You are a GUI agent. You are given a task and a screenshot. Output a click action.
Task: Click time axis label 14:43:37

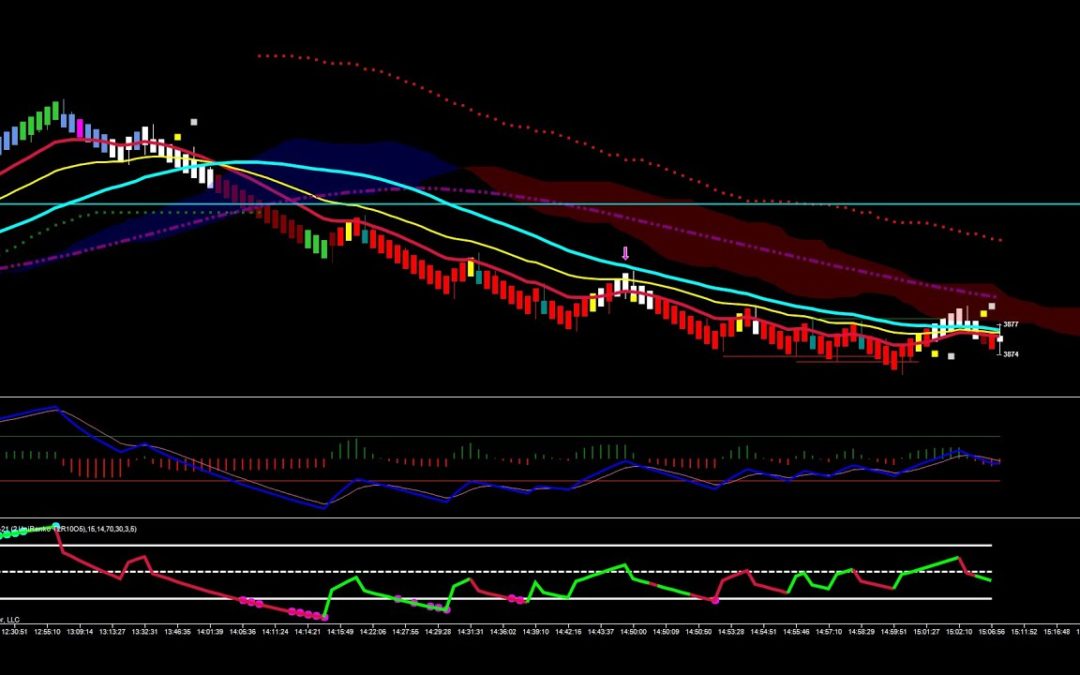click(601, 631)
